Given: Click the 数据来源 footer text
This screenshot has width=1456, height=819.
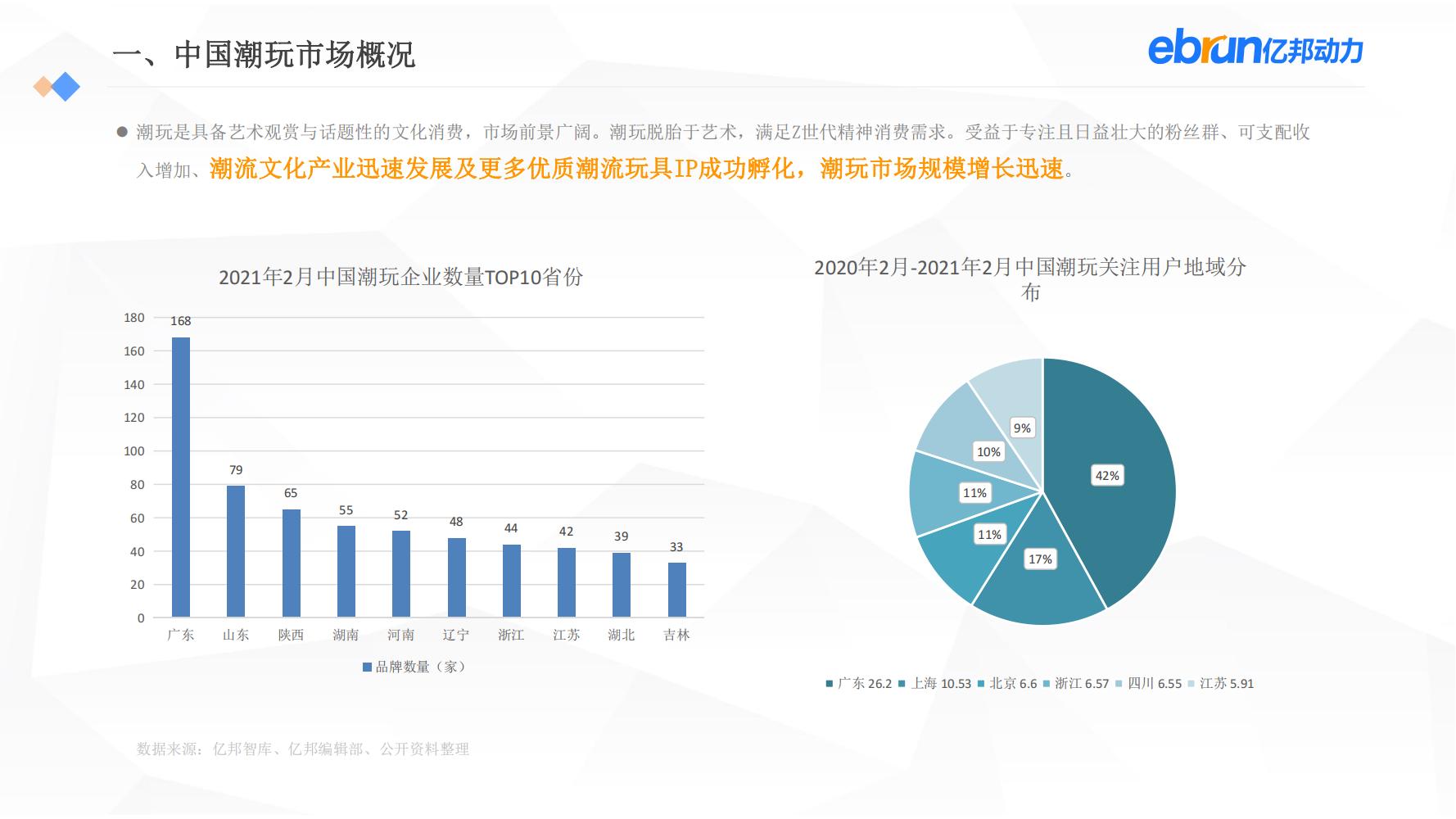Looking at the screenshot, I should (305, 747).
